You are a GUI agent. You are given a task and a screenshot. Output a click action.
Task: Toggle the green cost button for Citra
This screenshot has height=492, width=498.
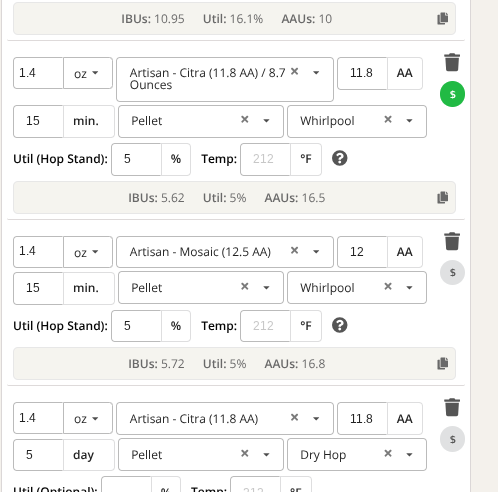tap(452, 94)
